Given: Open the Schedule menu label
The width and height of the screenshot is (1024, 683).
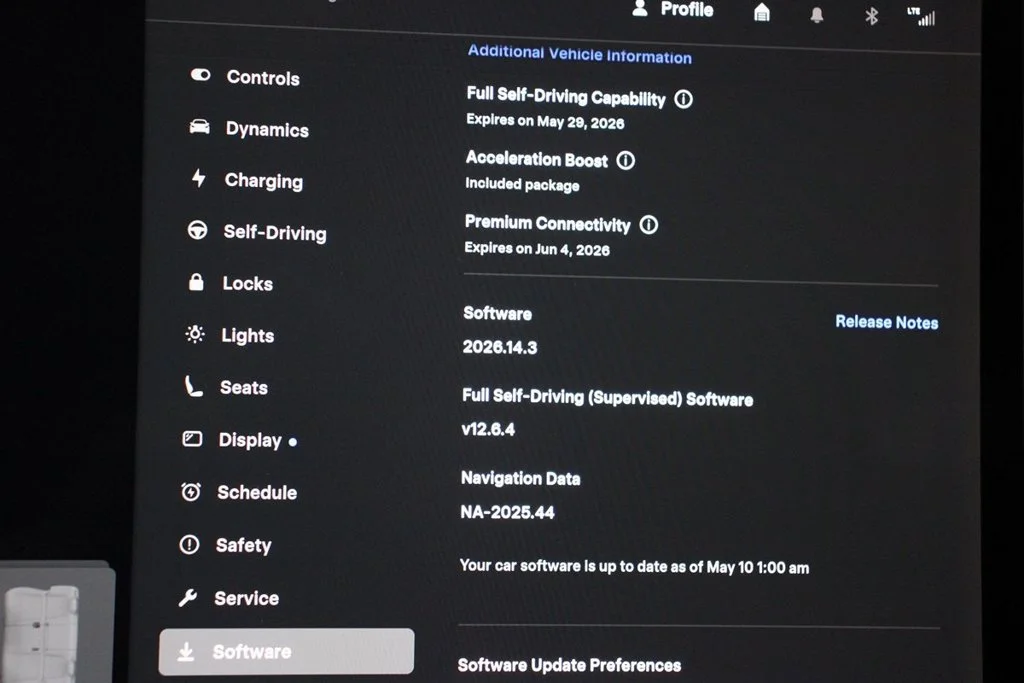Looking at the screenshot, I should click(257, 492).
